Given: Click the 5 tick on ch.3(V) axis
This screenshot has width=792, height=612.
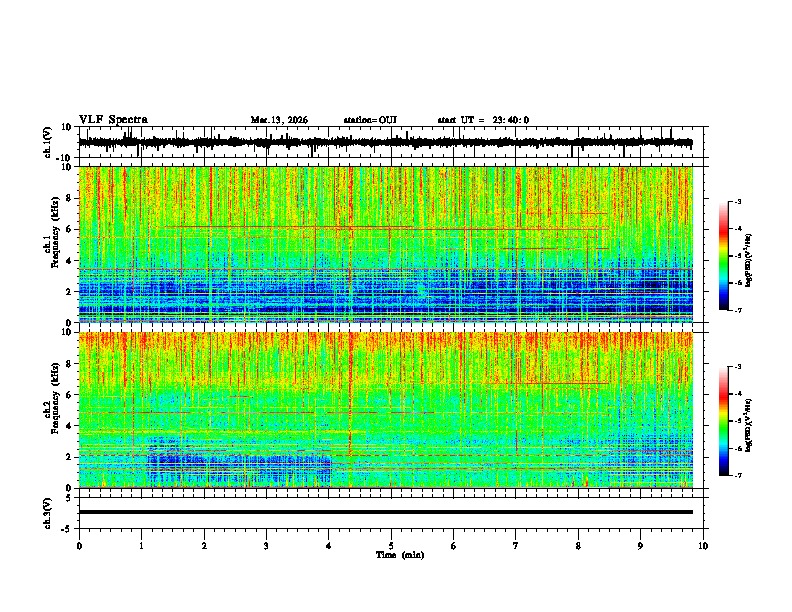Looking at the screenshot, I should point(69,498).
